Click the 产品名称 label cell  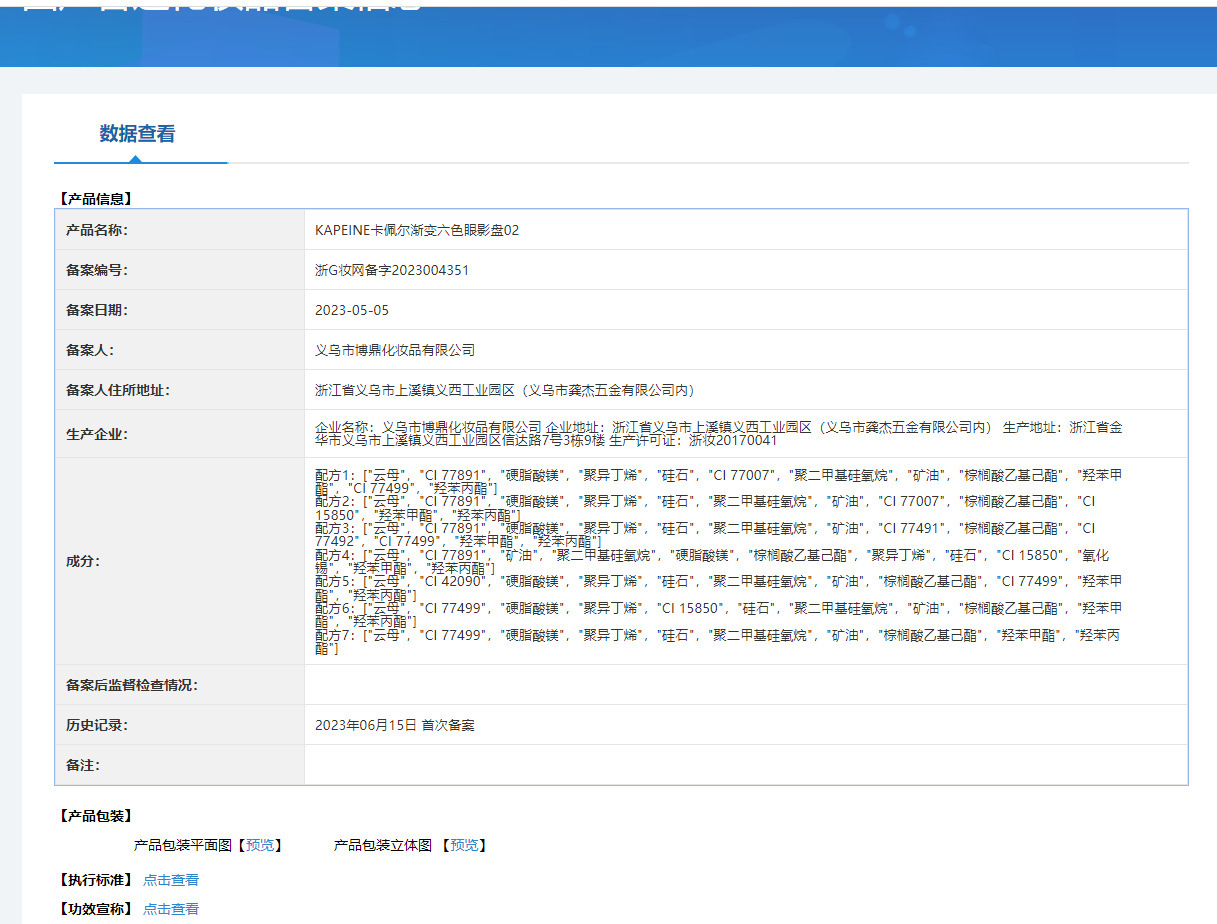(180, 230)
